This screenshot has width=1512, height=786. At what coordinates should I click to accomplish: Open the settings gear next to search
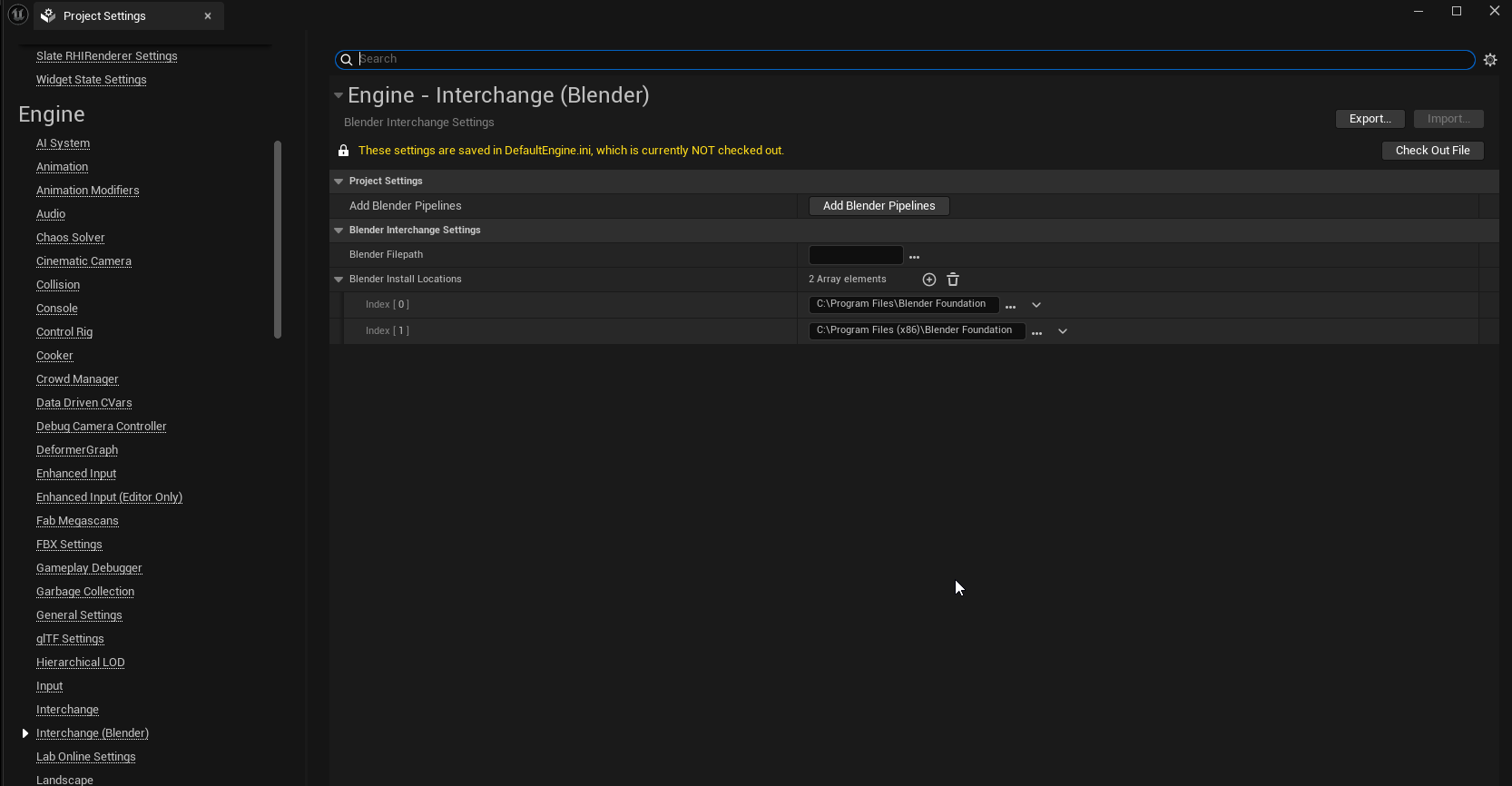[1490, 60]
